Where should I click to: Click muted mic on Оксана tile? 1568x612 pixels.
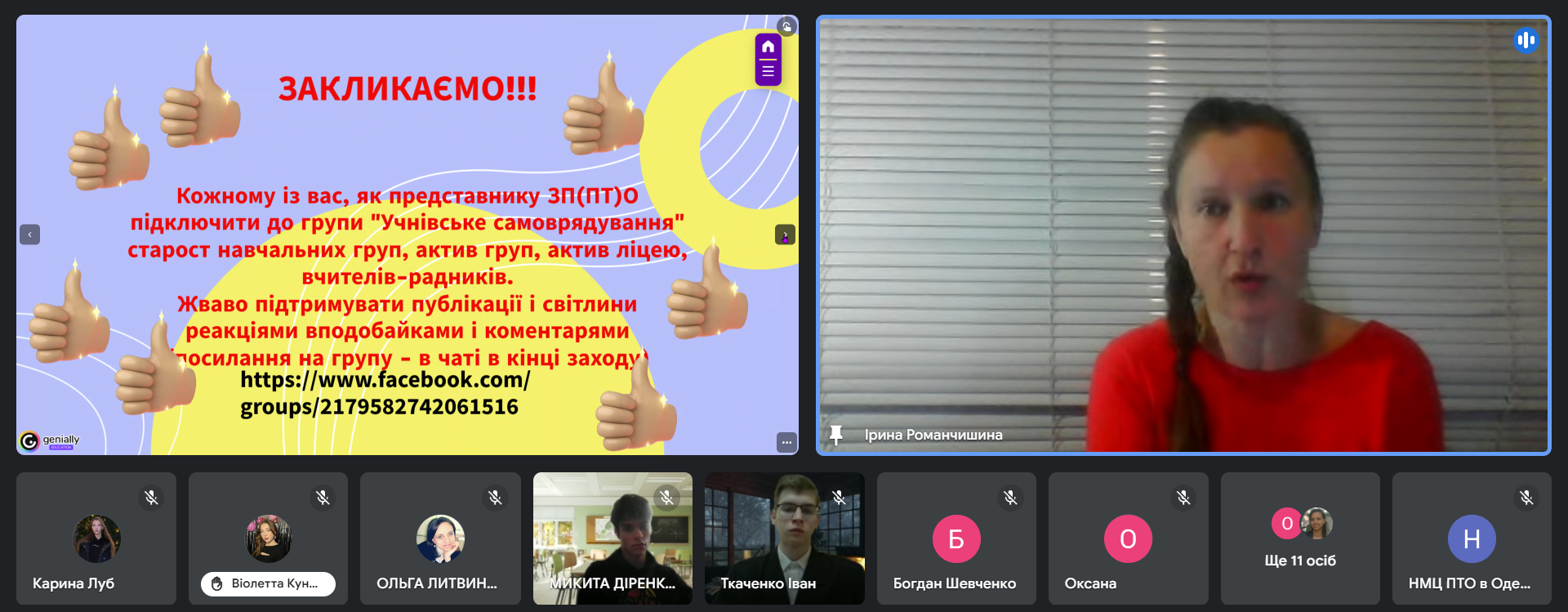(x=1183, y=498)
